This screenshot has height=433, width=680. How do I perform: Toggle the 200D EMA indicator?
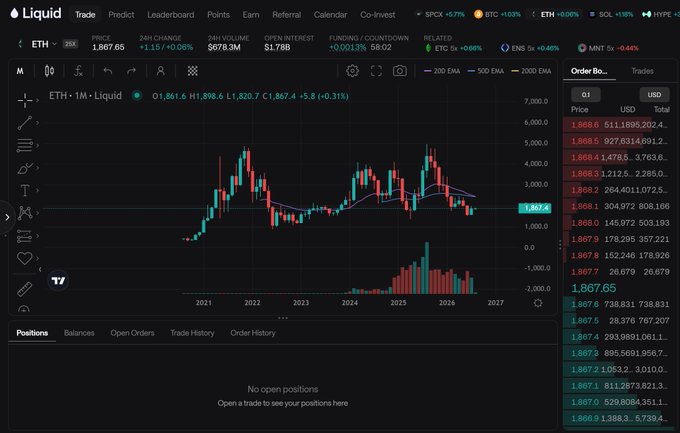coord(531,71)
